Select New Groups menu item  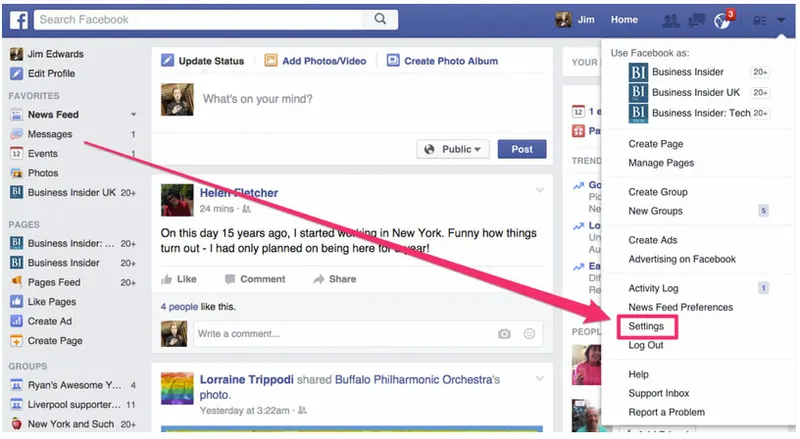click(x=656, y=211)
